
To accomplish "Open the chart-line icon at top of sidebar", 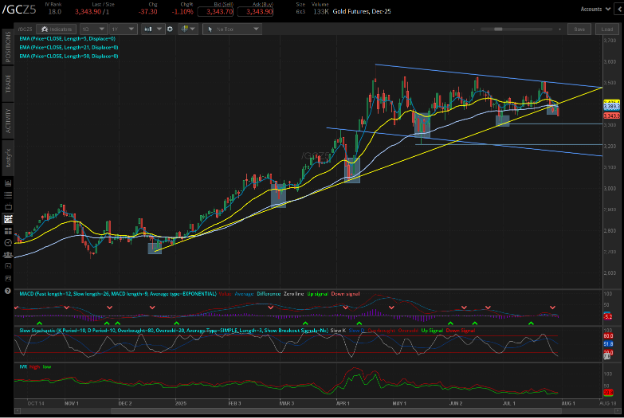I will click(8, 184).
